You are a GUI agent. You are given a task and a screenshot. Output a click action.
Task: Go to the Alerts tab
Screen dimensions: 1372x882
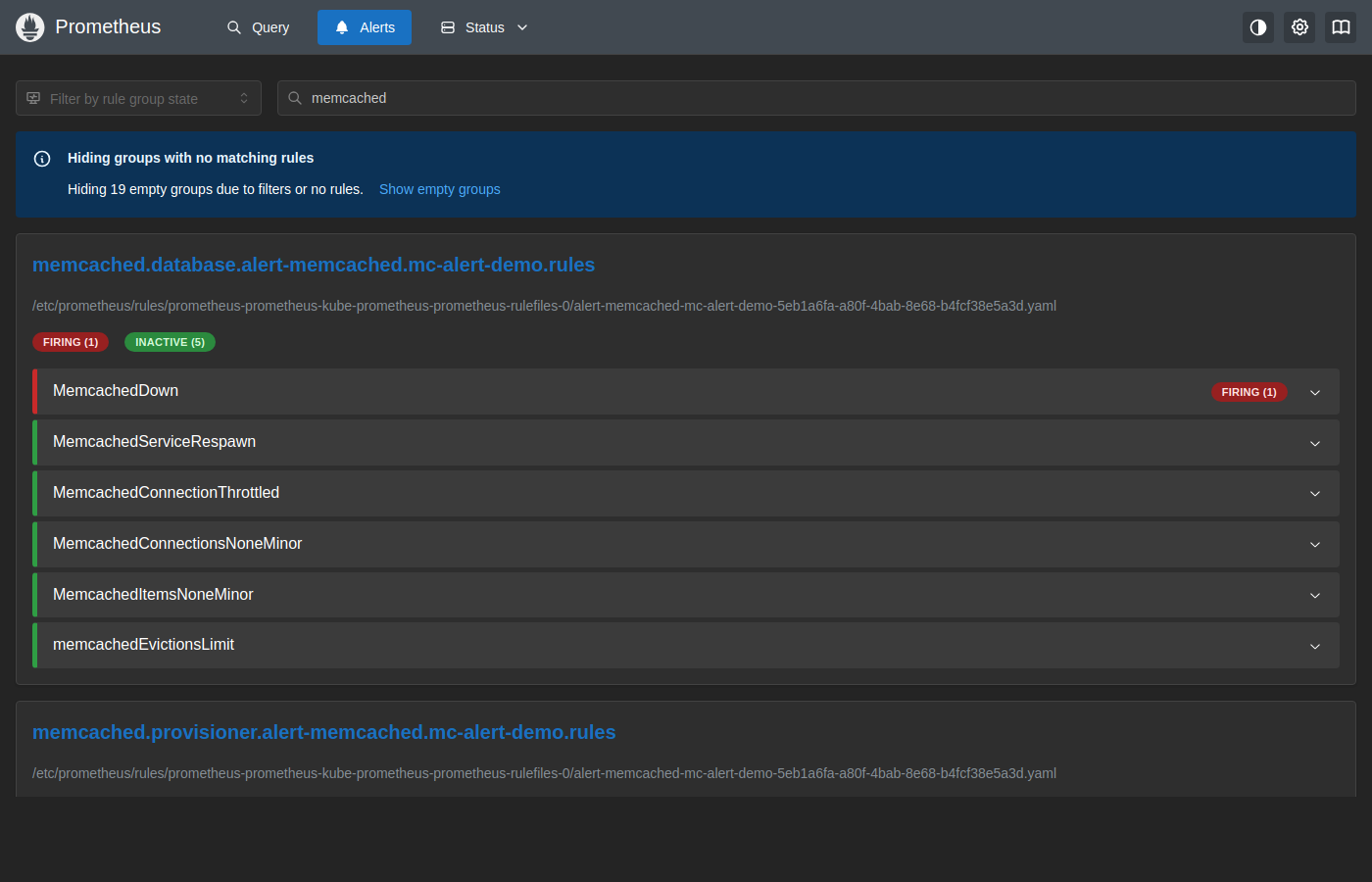click(365, 27)
